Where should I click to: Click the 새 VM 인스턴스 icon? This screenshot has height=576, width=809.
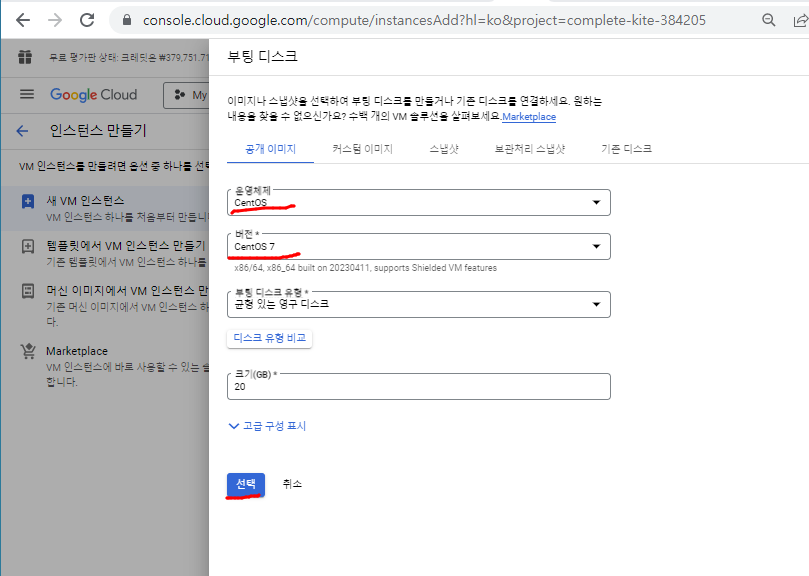click(28, 201)
